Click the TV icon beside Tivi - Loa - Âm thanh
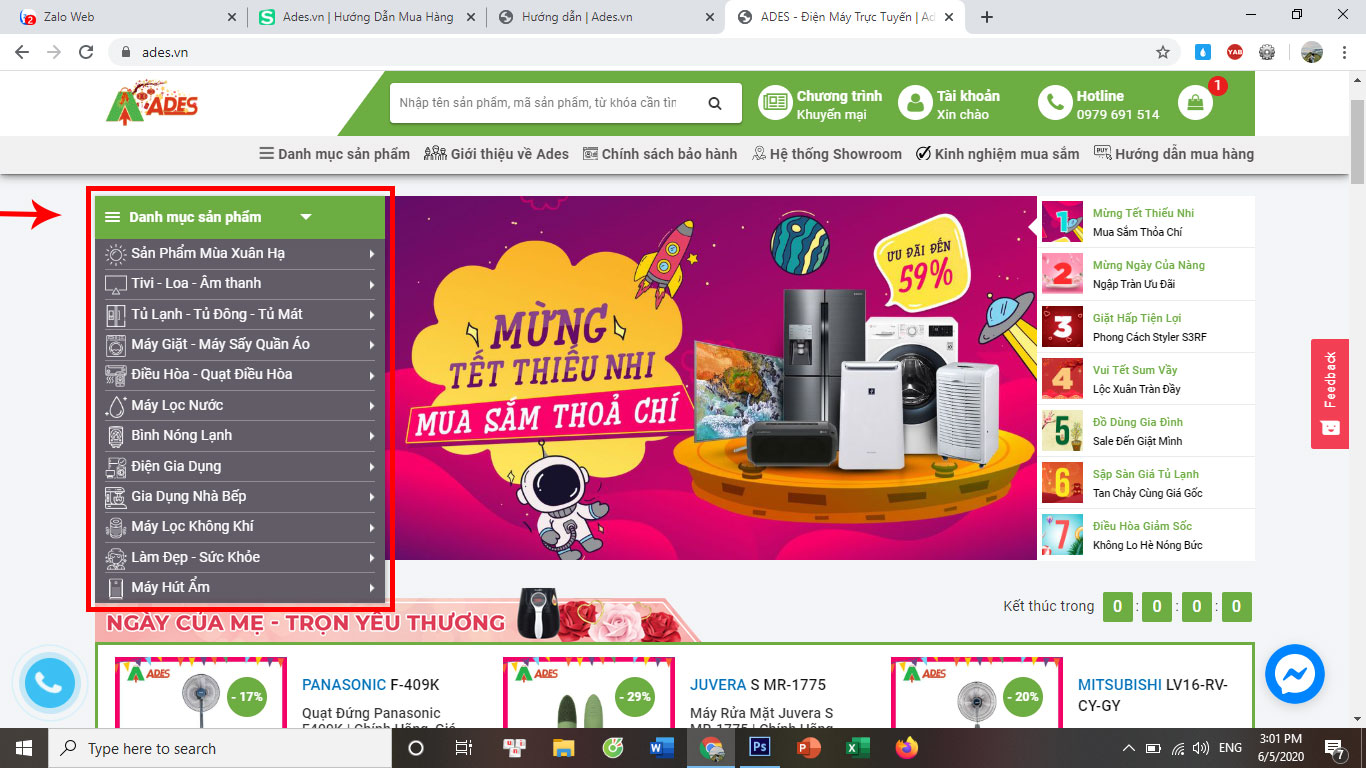Viewport: 1366px width, 768px height. pyautogui.click(x=116, y=284)
